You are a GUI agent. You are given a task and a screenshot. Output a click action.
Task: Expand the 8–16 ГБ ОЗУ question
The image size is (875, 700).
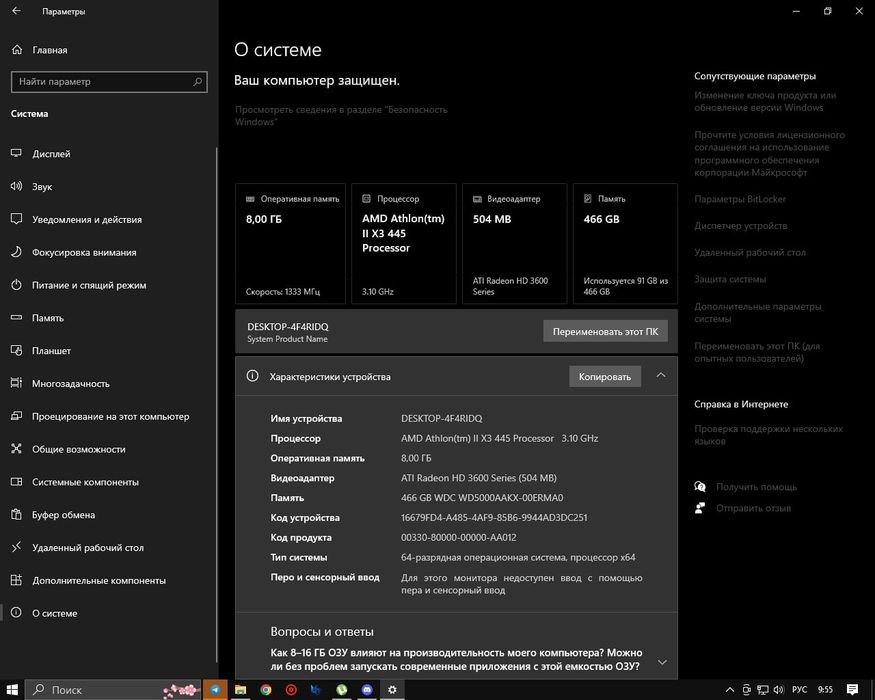[x=662, y=662]
